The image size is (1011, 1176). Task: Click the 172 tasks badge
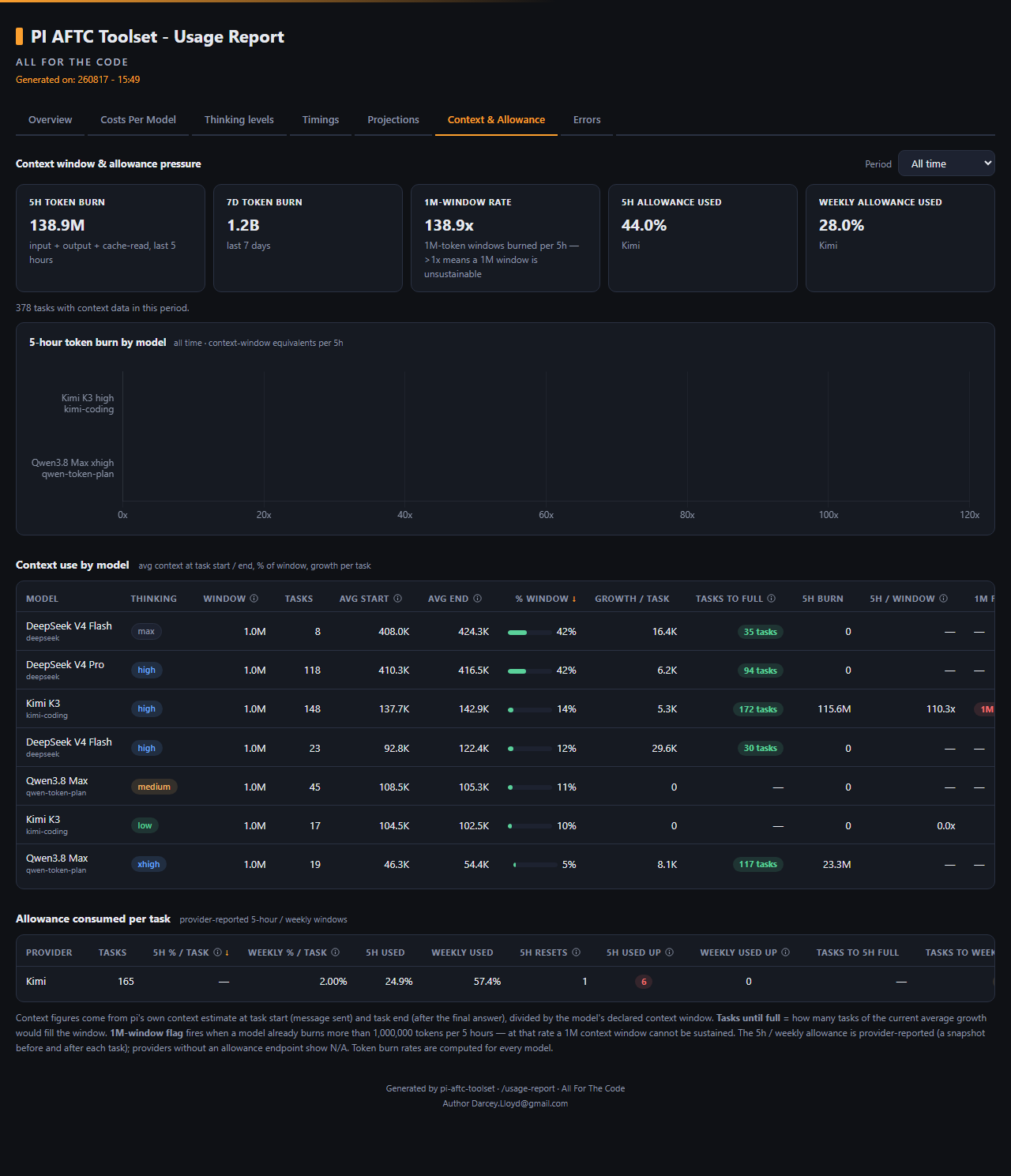pyautogui.click(x=757, y=709)
